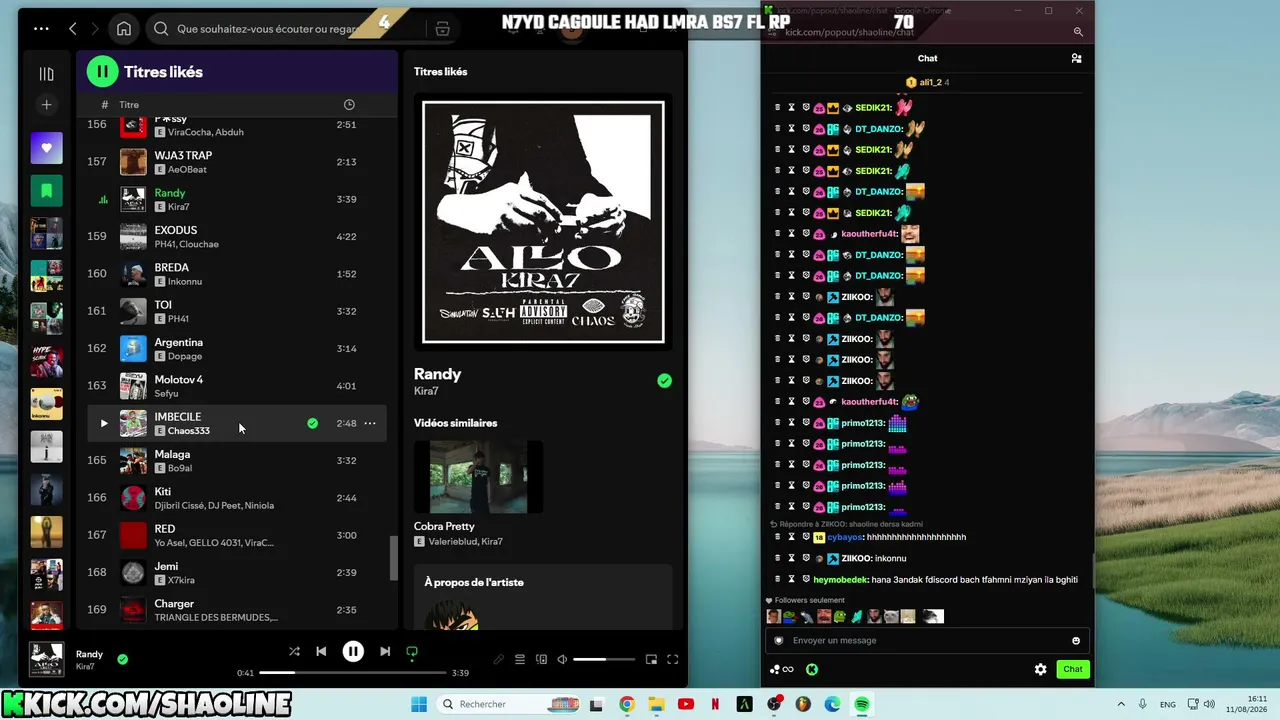This screenshot has height=720, width=1280.
Task: Pause playback in the bottom player bar
Action: point(353,652)
